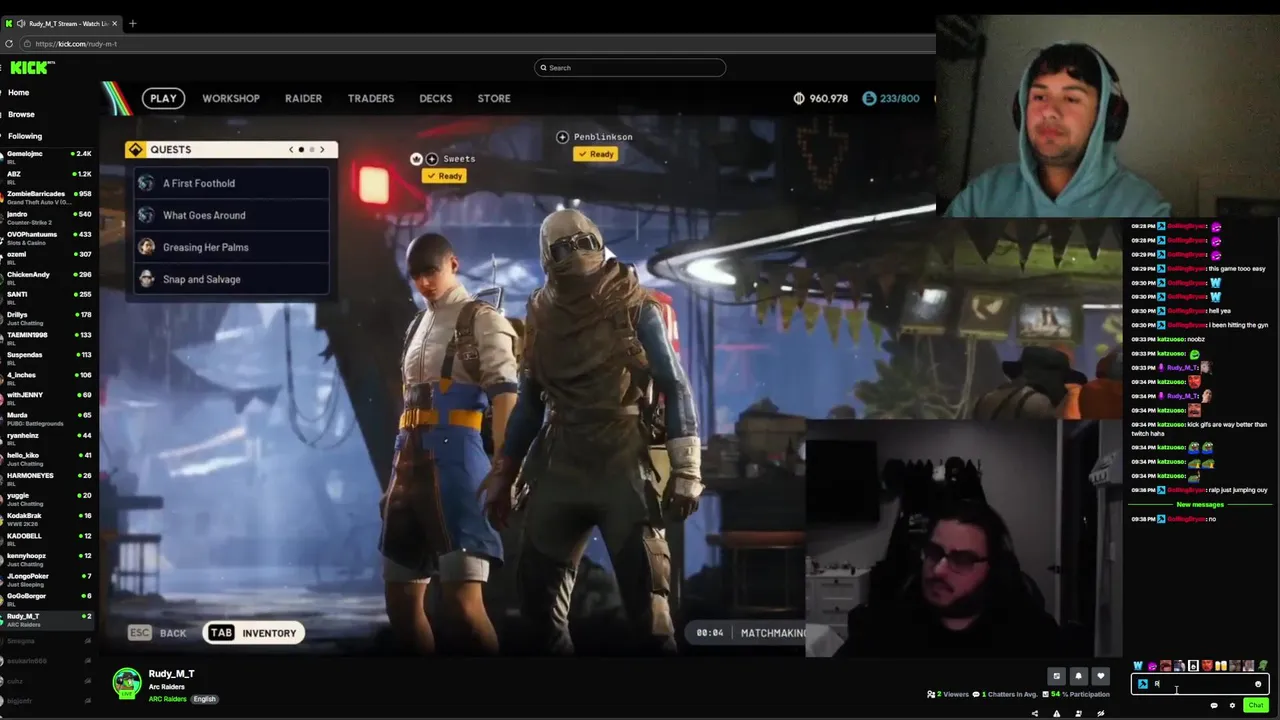Select the WORKSHOP tab
This screenshot has width=1280, height=720.
point(231,98)
